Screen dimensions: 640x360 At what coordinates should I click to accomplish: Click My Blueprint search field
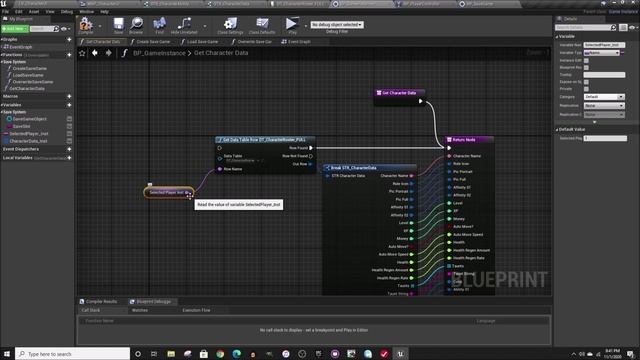42,29
